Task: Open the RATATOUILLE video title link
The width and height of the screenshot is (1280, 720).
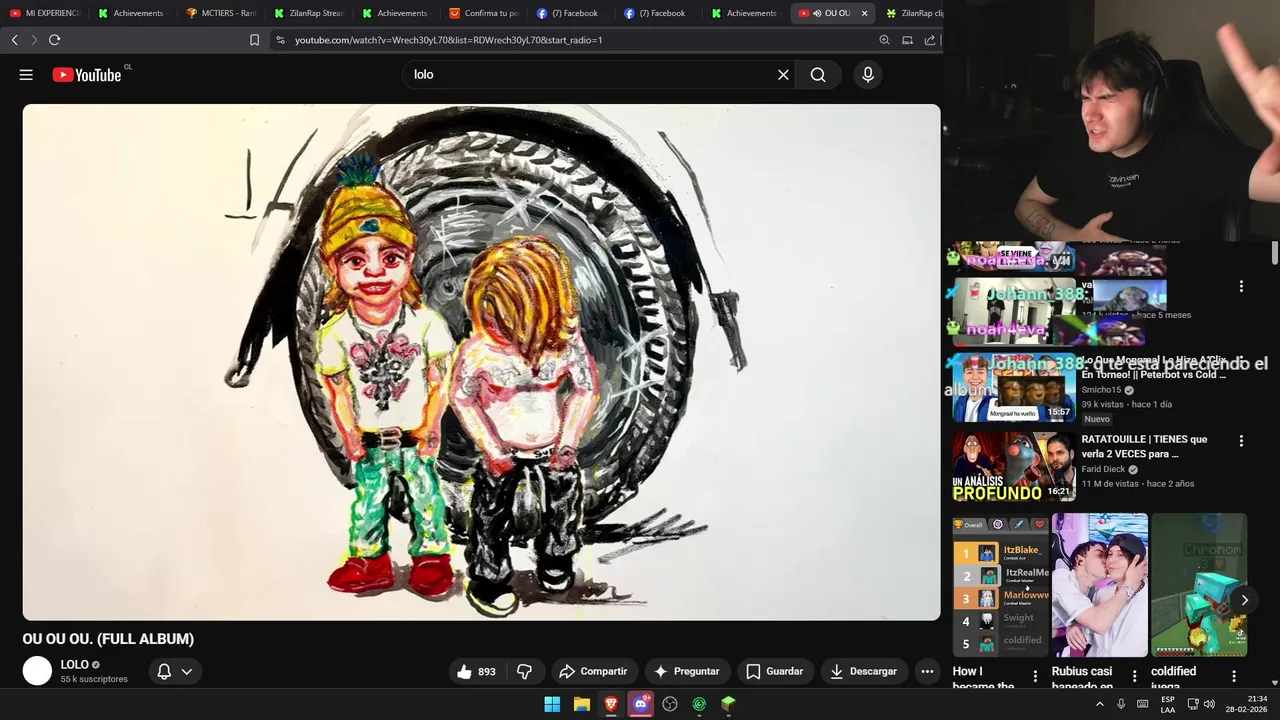Action: (1144, 446)
